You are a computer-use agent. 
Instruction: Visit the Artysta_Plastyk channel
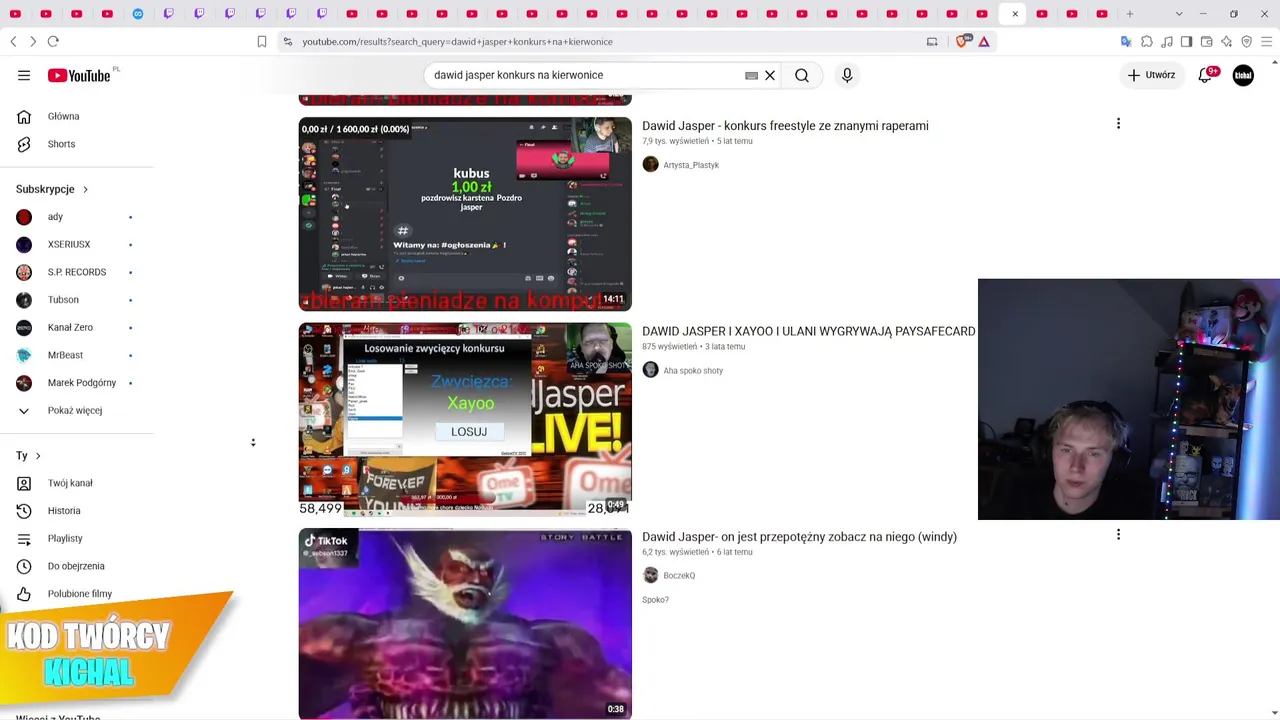tap(691, 165)
